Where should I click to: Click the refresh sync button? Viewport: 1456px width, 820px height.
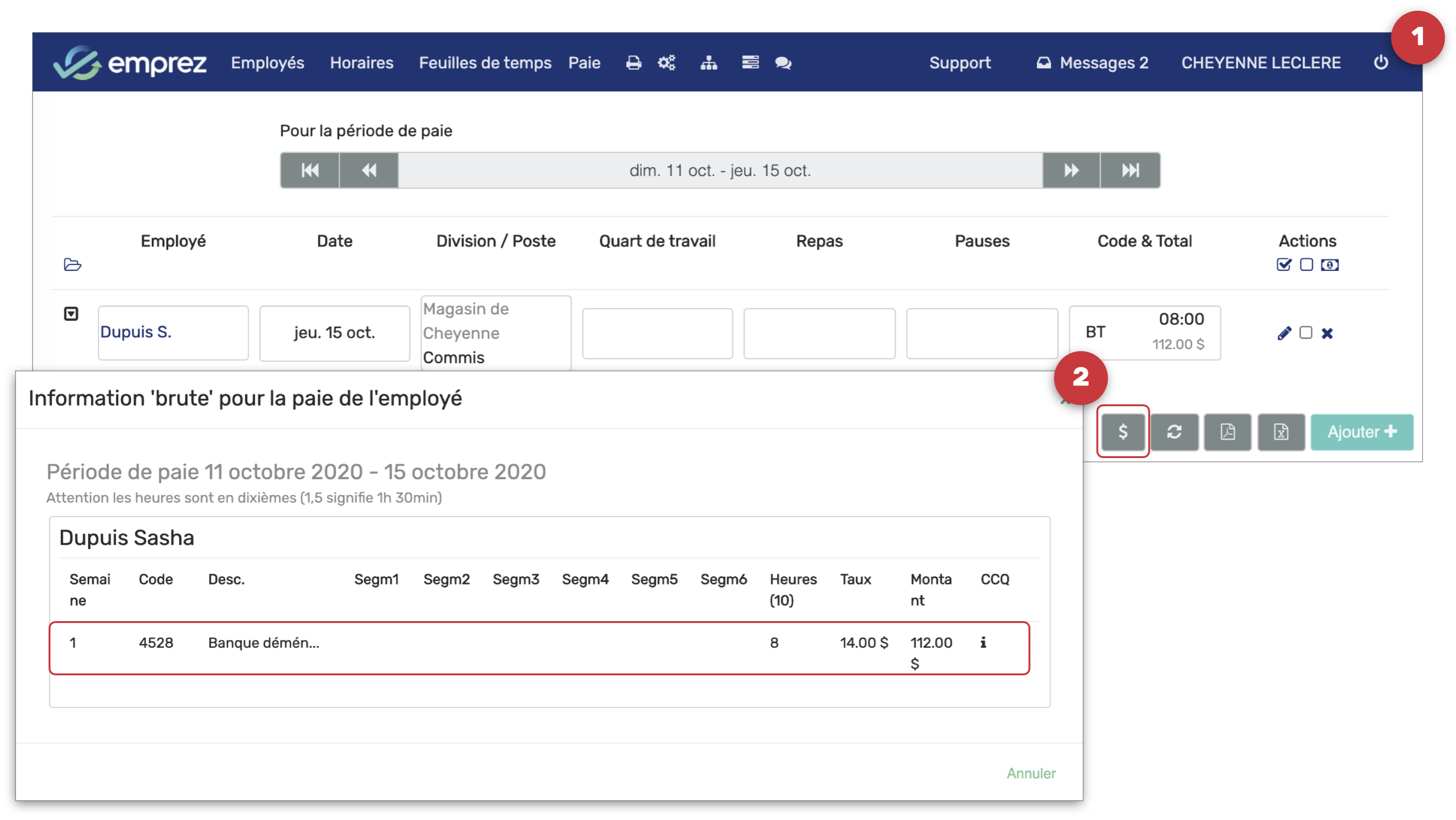coord(1175,432)
